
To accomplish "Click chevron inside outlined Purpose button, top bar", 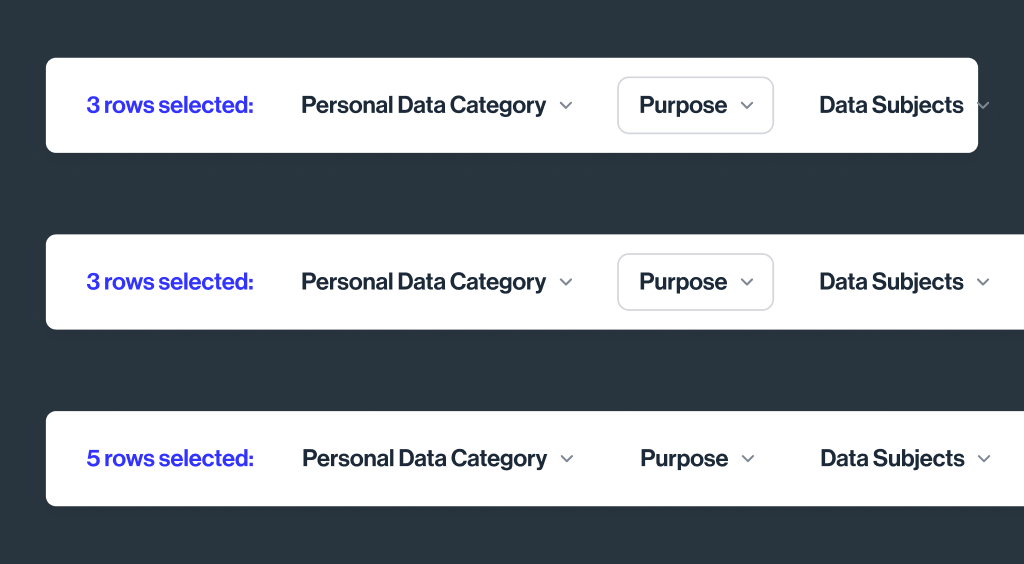I will [746, 106].
